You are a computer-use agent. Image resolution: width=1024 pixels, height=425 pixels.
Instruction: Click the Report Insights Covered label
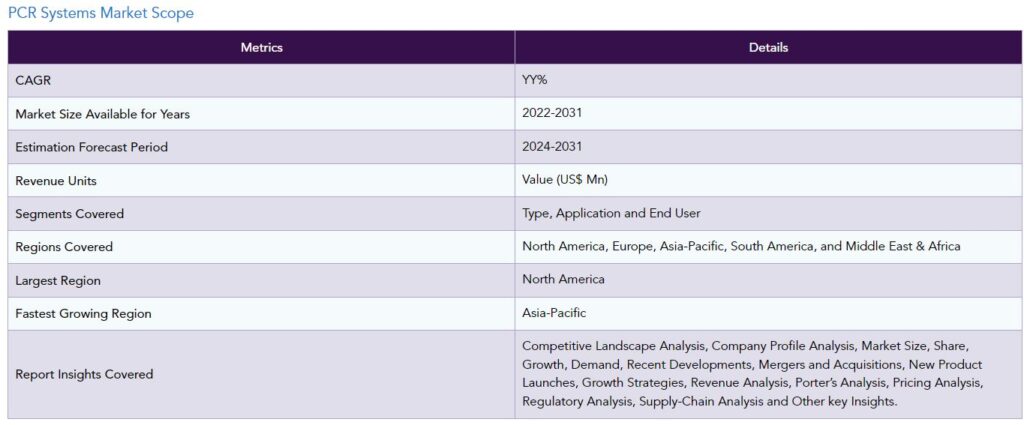coord(84,374)
